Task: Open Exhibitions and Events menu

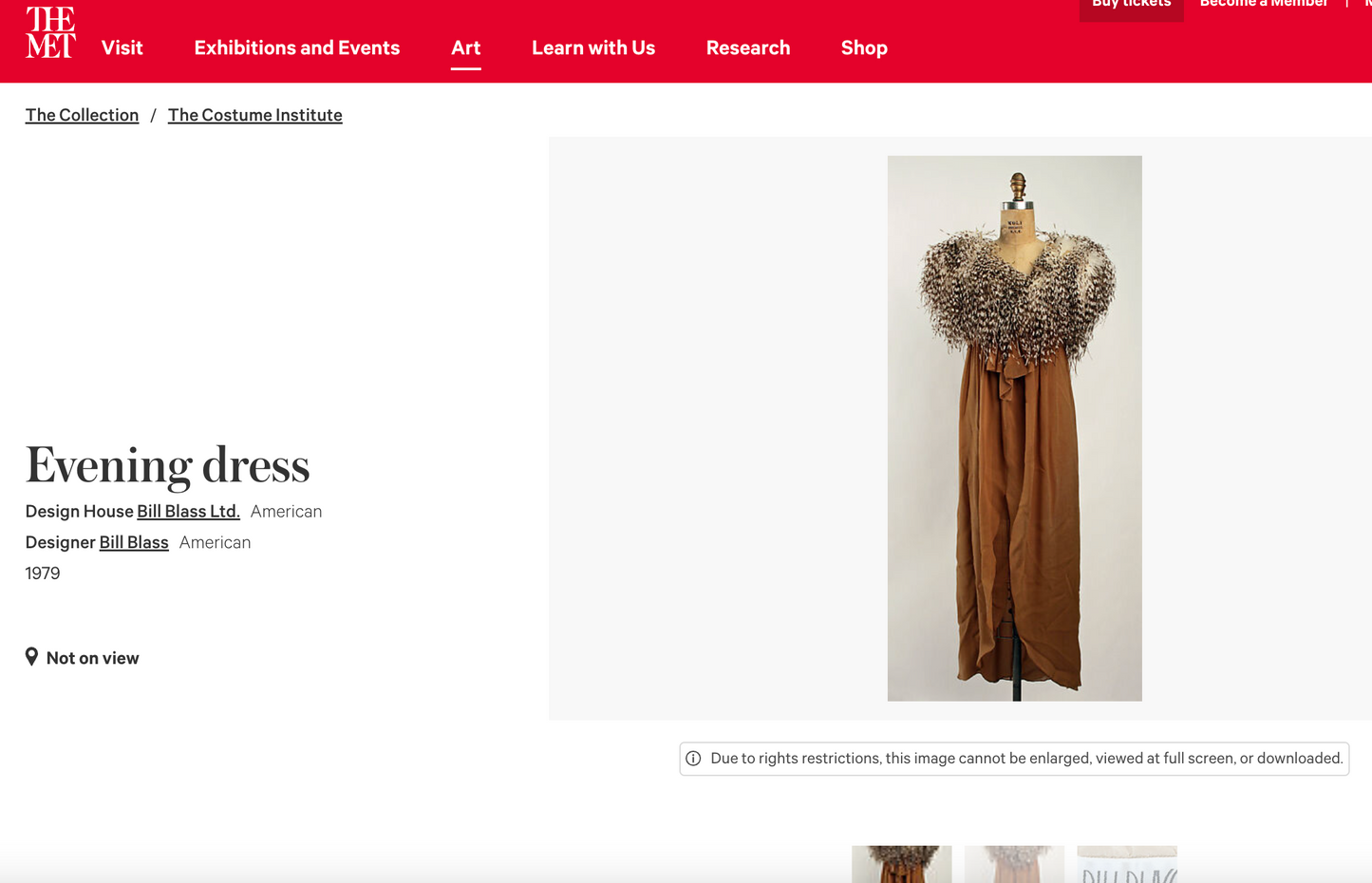Action: click(x=296, y=47)
